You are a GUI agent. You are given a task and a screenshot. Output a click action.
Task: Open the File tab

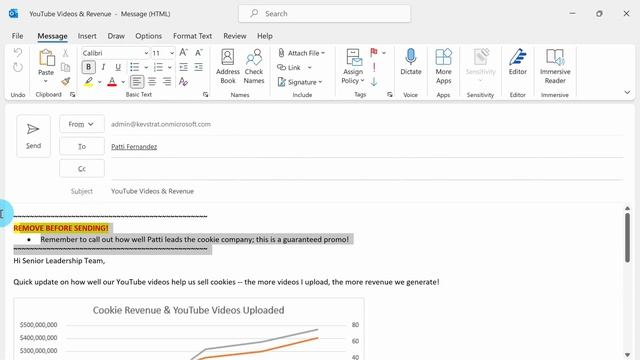18,36
